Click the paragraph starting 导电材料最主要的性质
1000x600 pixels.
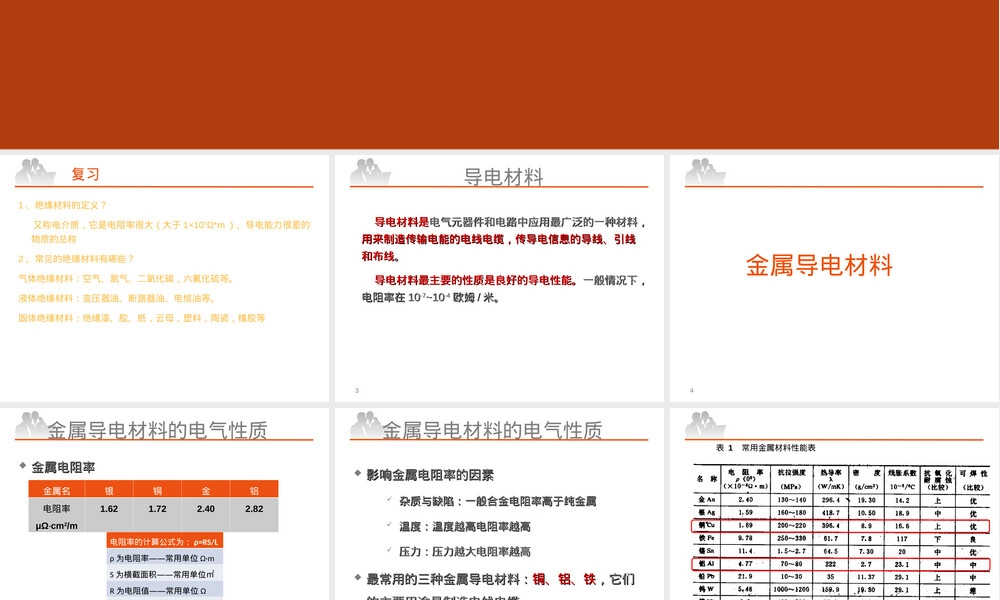(504, 289)
